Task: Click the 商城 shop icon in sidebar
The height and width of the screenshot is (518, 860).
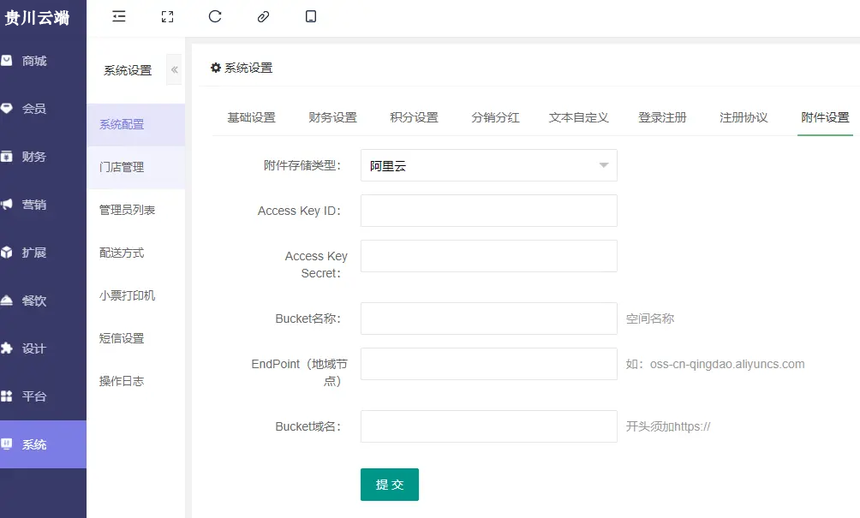Action: (x=7, y=60)
